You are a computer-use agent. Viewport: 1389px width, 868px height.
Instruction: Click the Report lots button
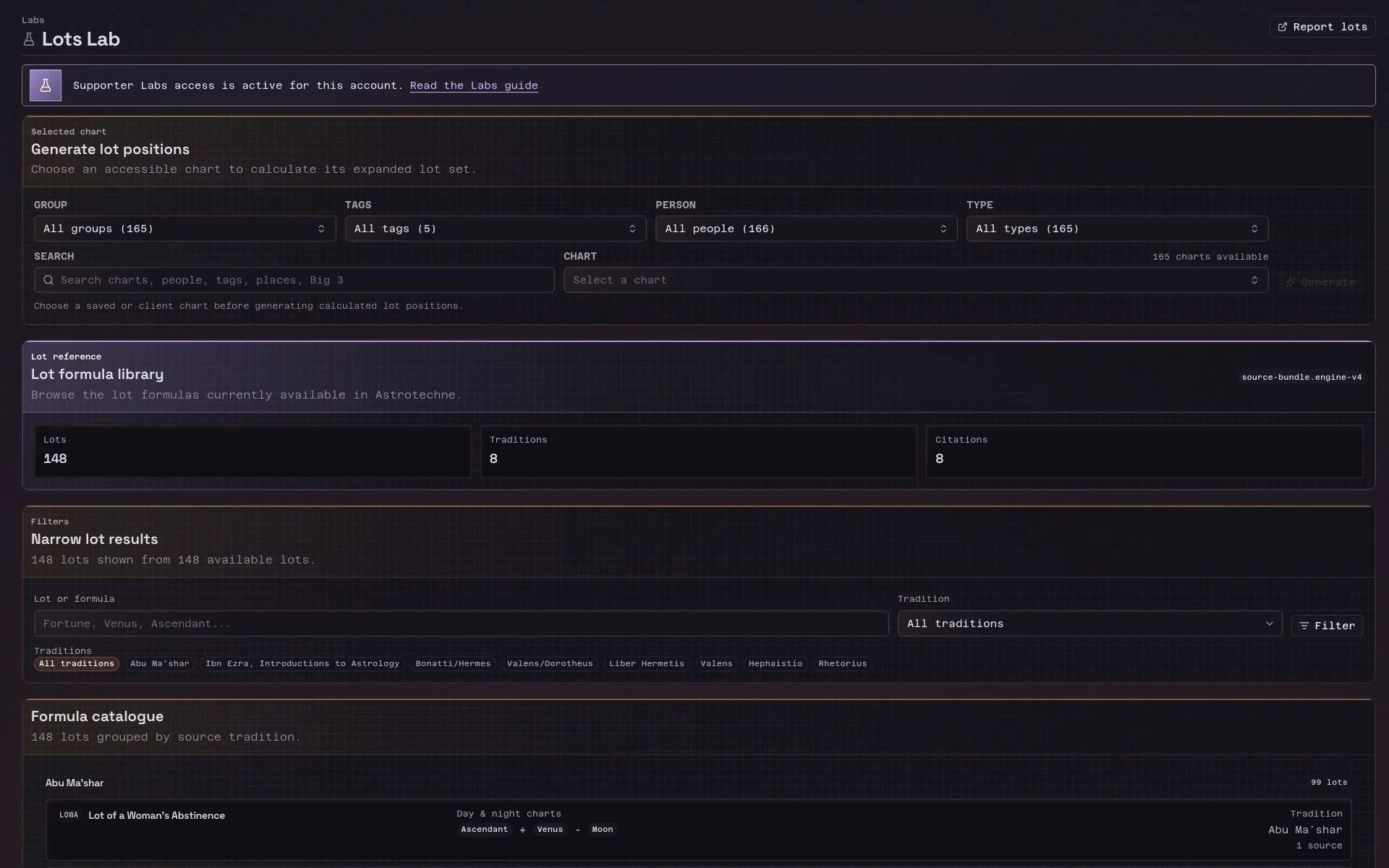(x=1322, y=27)
